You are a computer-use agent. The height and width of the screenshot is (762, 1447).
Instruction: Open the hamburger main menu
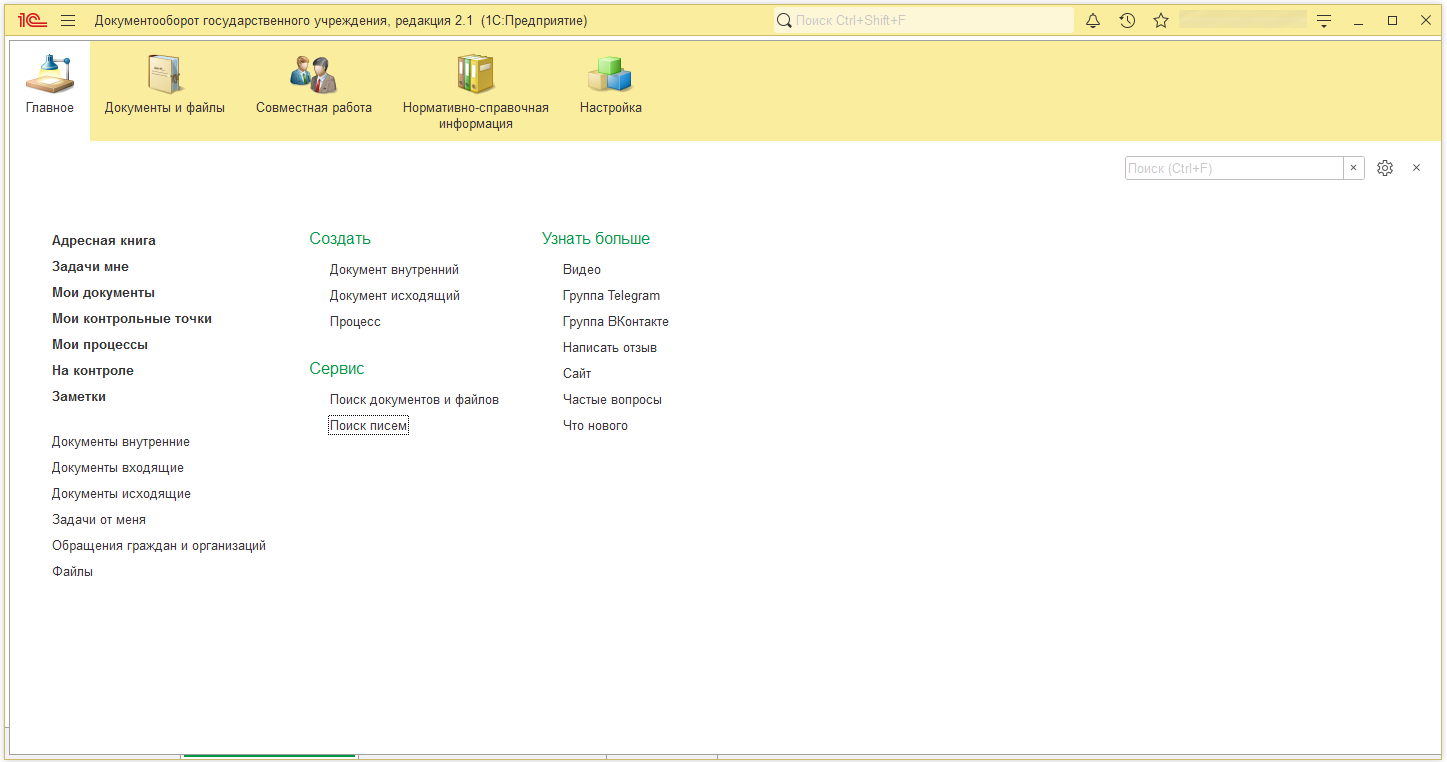click(68, 20)
